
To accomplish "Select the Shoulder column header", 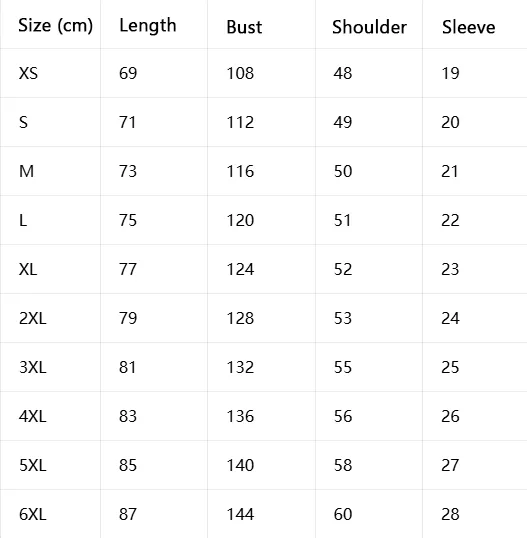I will click(x=369, y=27).
